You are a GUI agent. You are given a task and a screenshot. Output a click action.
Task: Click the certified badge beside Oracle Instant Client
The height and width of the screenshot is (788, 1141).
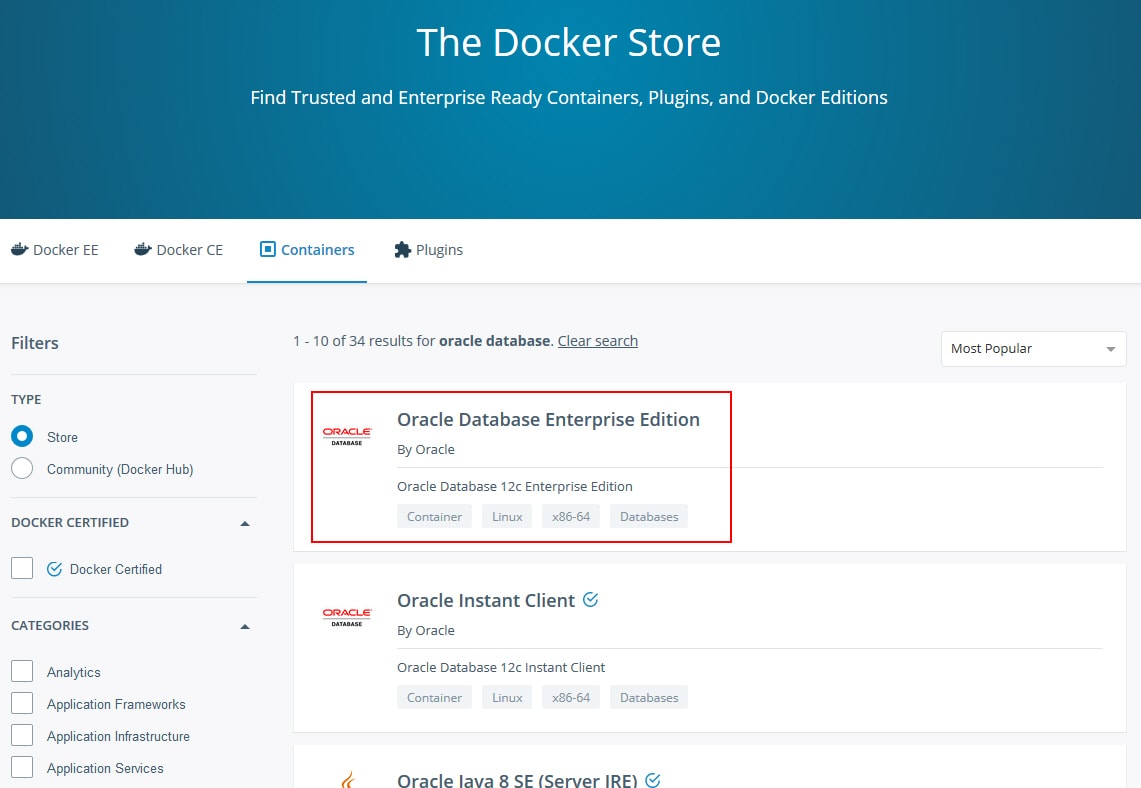click(x=590, y=599)
